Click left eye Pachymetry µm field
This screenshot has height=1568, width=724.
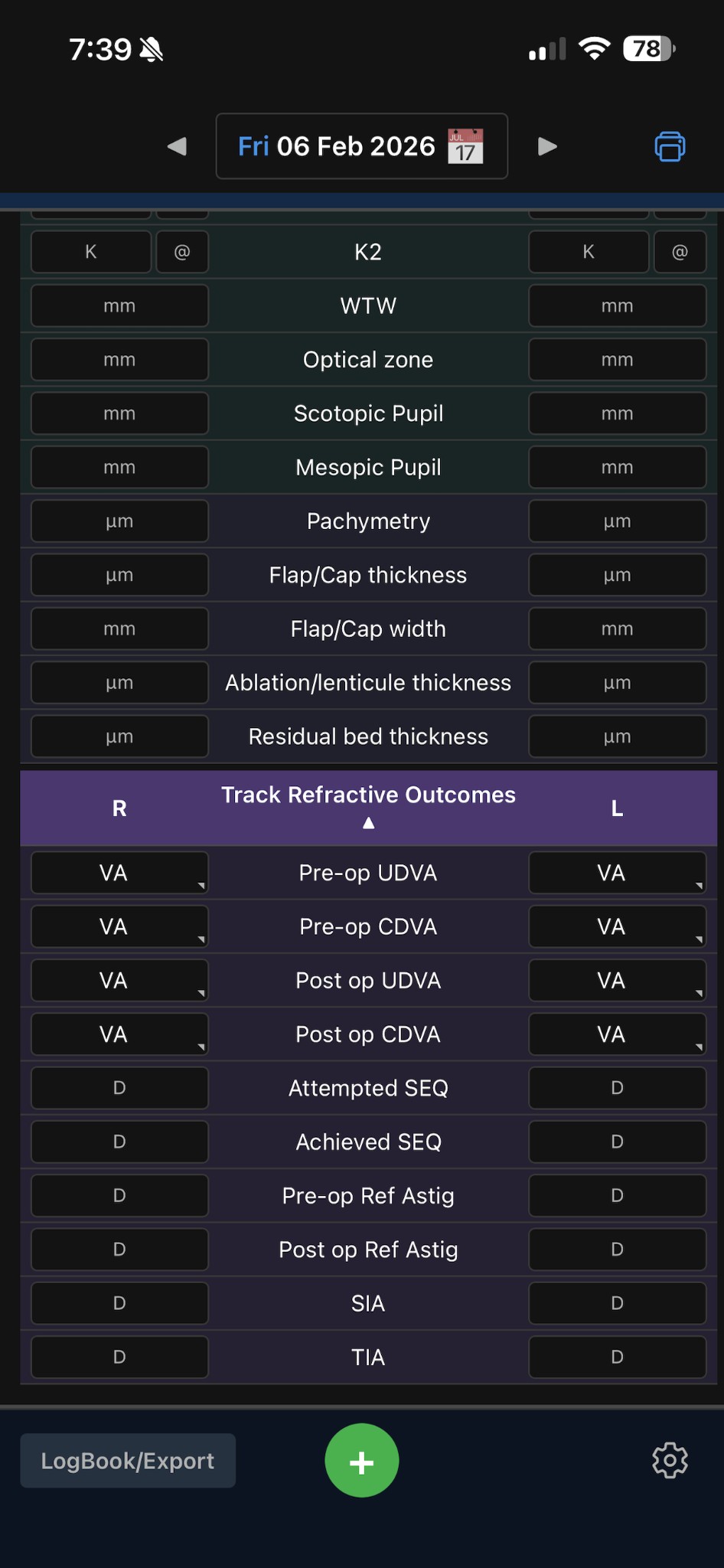click(x=617, y=521)
